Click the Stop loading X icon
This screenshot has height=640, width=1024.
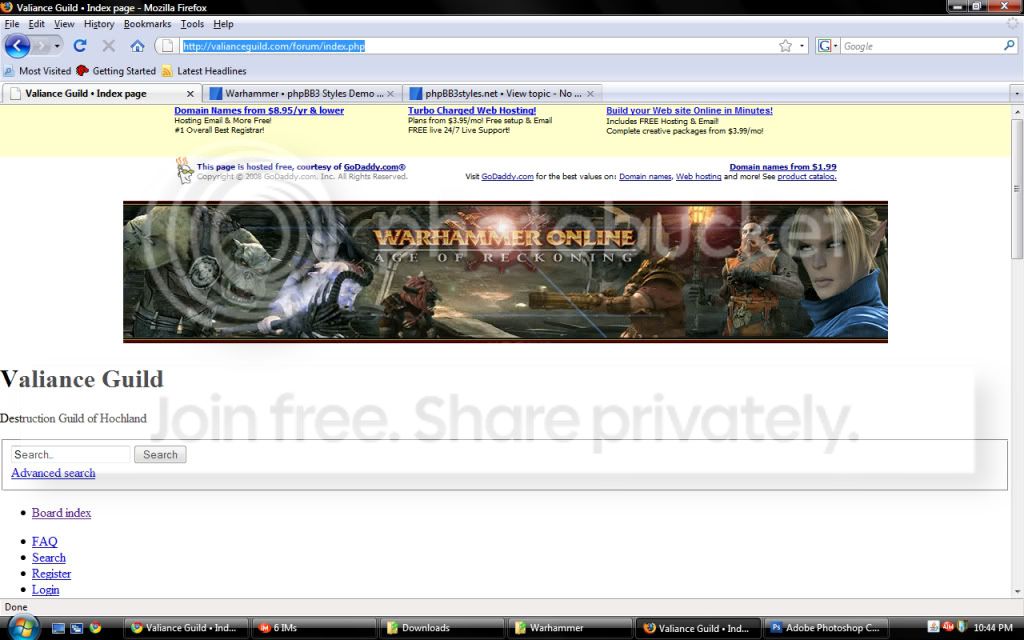click(x=109, y=46)
